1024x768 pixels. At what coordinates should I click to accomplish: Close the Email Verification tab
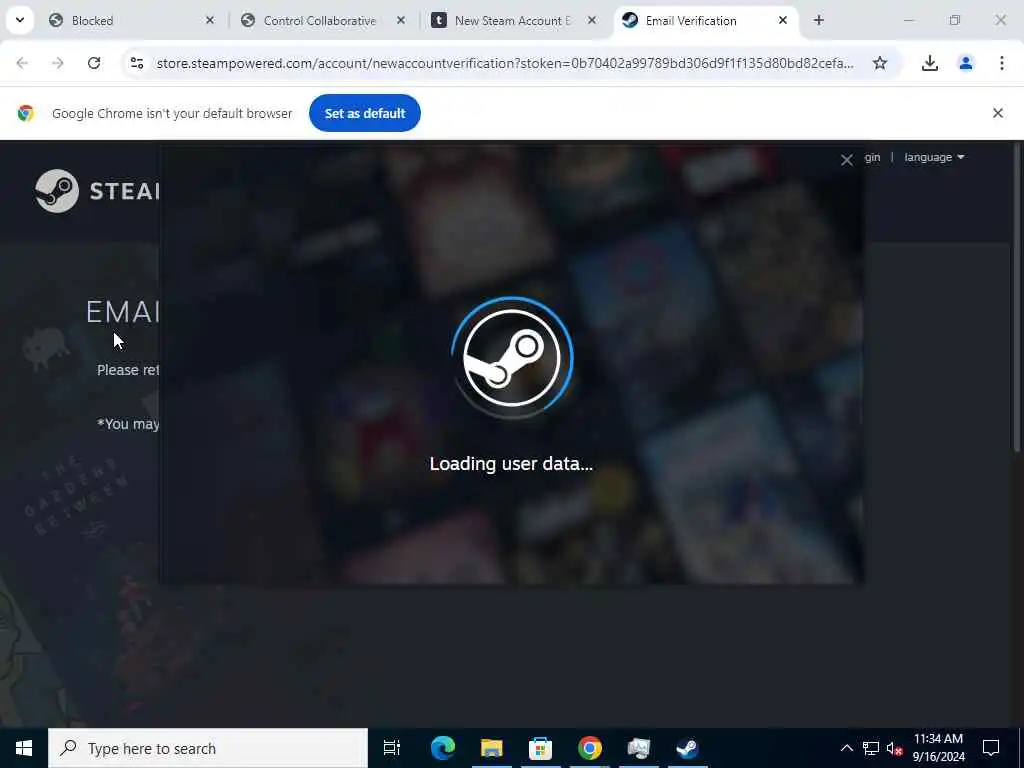click(782, 20)
